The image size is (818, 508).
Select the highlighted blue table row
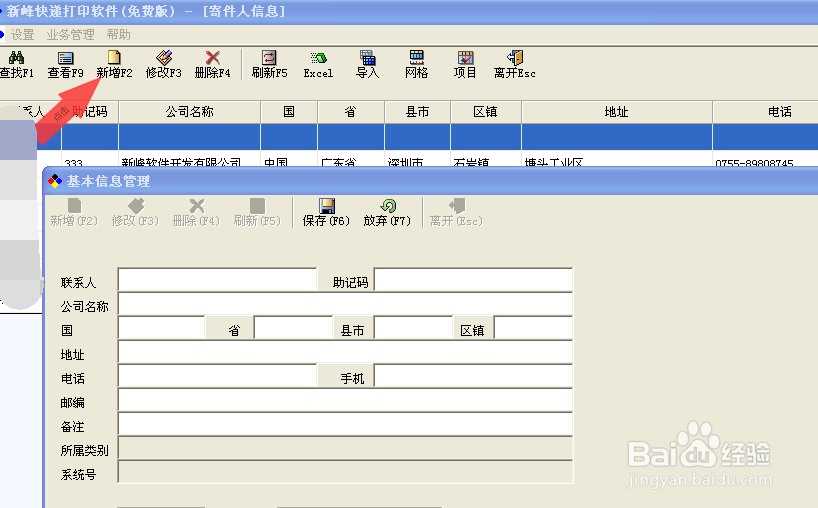tap(427, 137)
